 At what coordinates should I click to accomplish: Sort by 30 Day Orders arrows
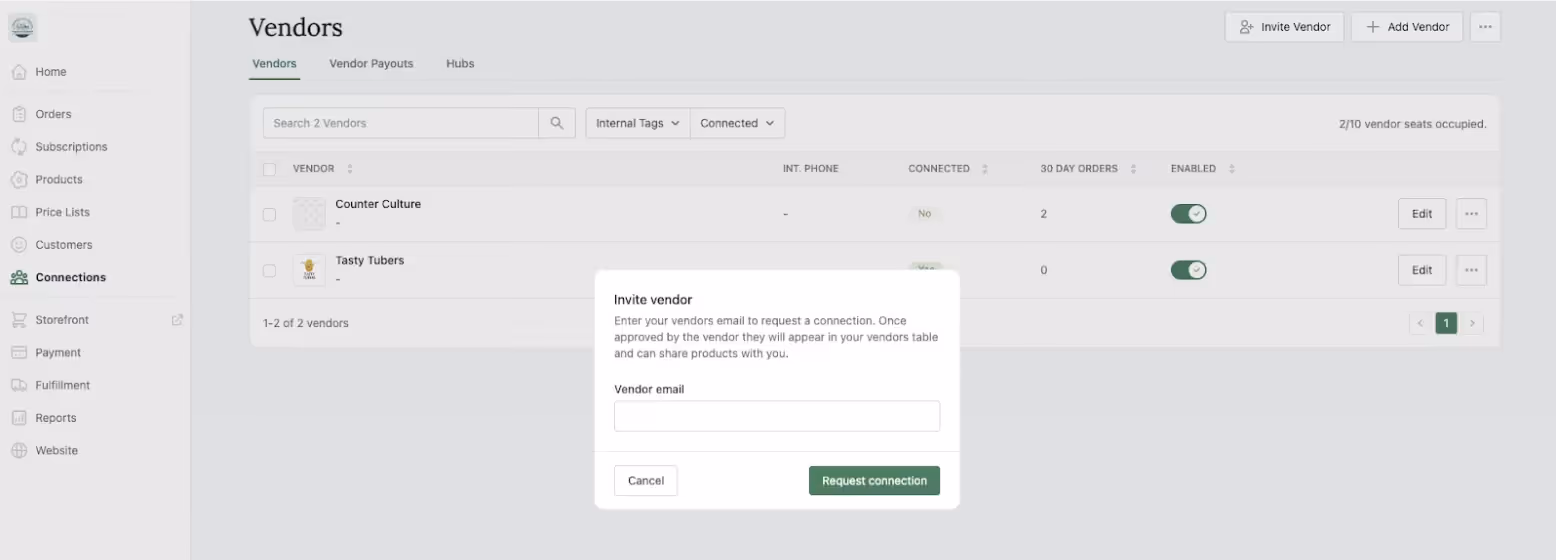(1133, 169)
